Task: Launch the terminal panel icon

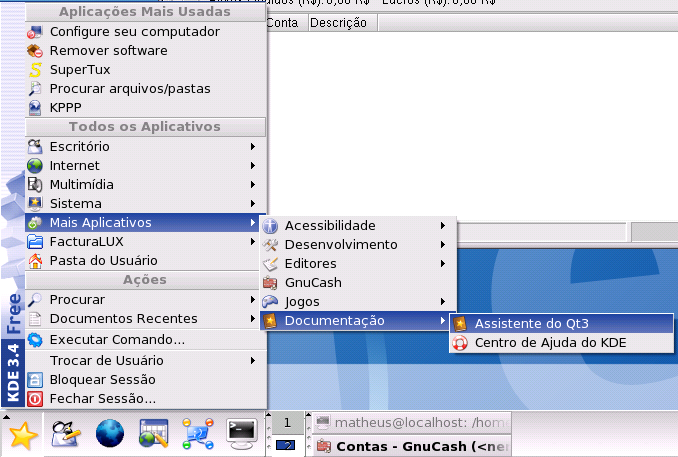Action: 241,434
